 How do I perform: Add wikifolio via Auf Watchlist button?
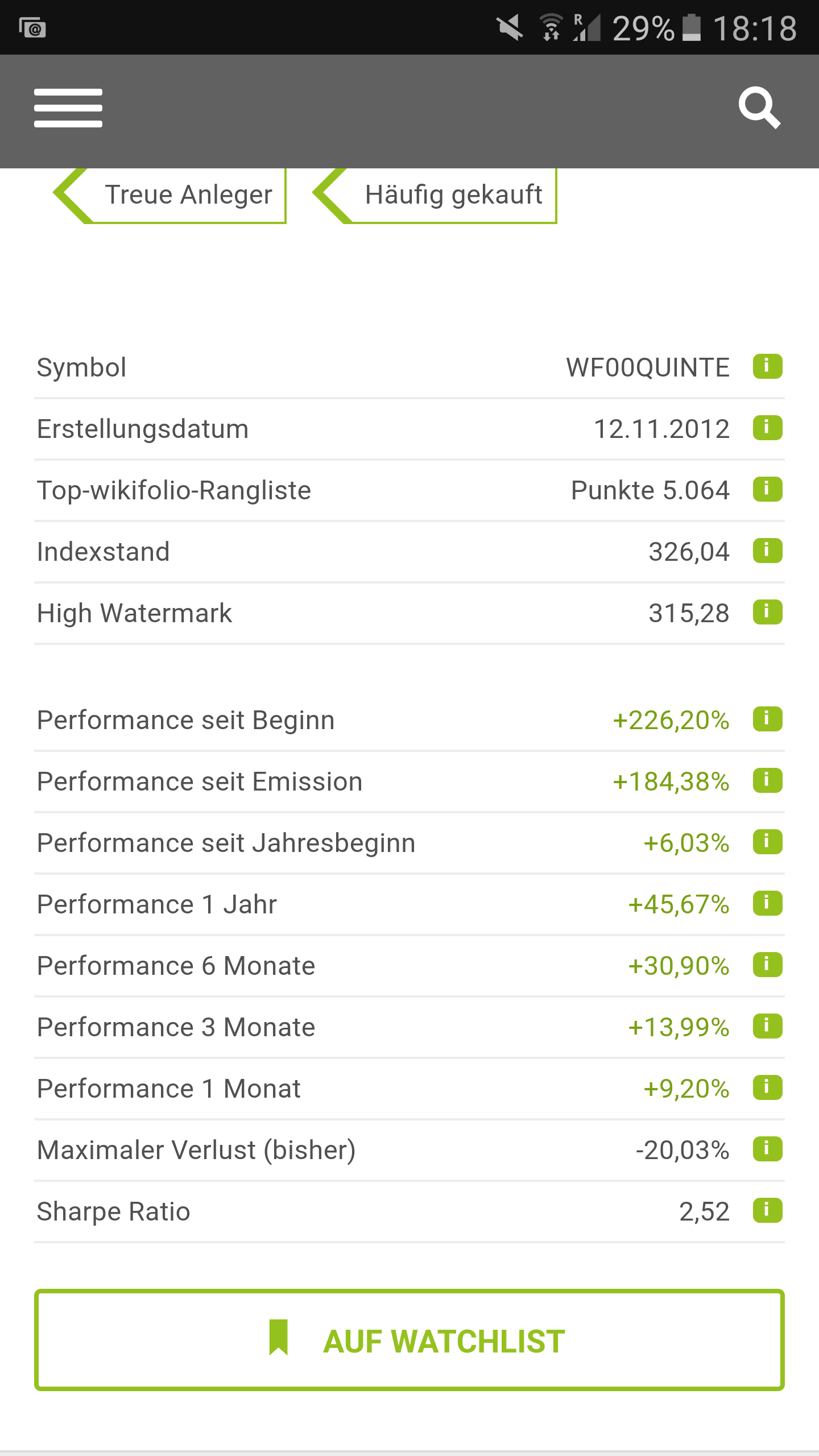[409, 1340]
